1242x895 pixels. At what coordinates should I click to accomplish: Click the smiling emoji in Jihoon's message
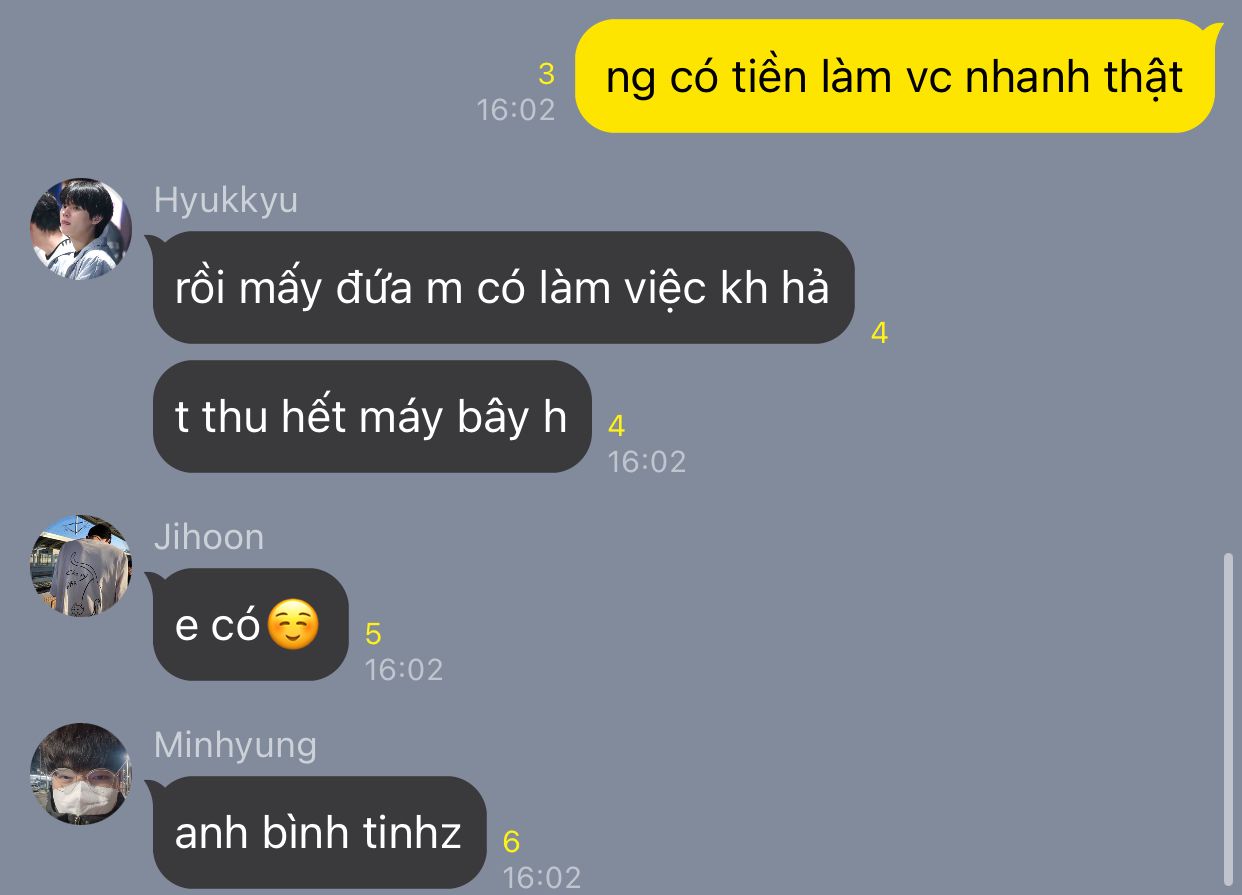tap(294, 626)
